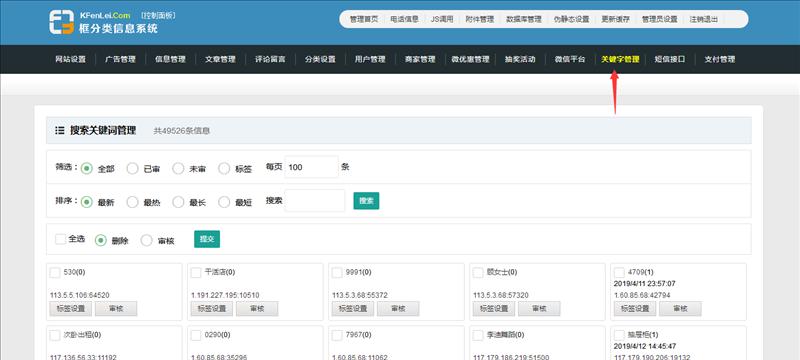The height and width of the screenshot is (360, 800).
Task: Click 审核 button above the 0290 card
Action: click(257, 308)
